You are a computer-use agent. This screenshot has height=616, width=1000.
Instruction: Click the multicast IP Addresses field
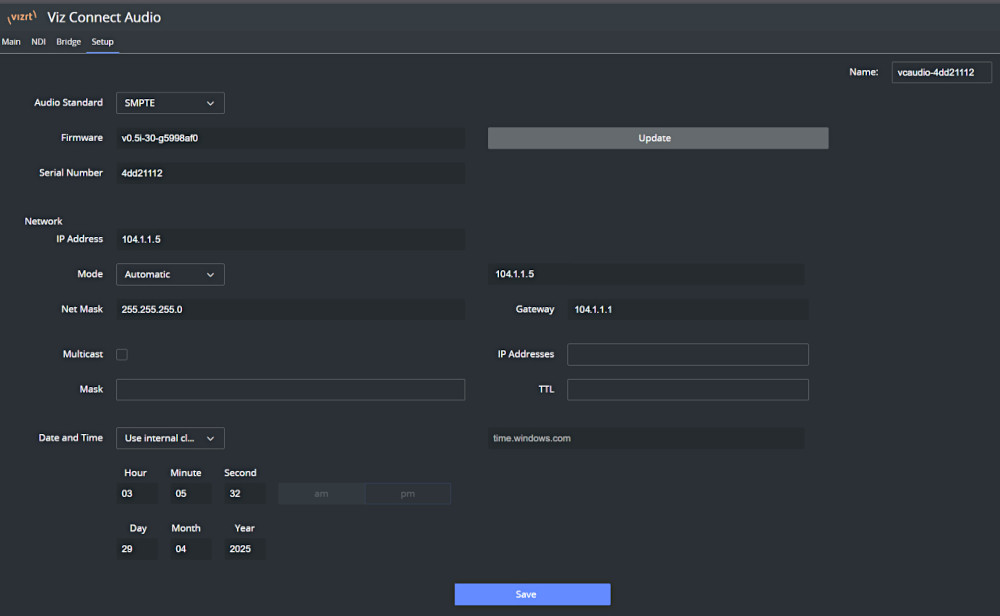click(x=688, y=355)
